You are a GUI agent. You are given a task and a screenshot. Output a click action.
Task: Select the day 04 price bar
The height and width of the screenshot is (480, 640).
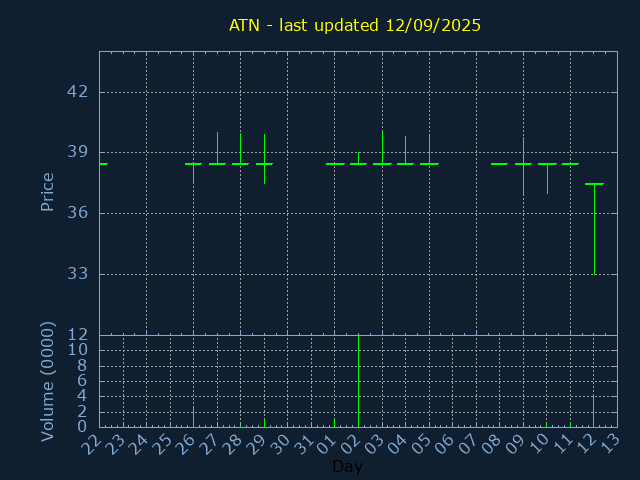pyautogui.click(x=405, y=150)
